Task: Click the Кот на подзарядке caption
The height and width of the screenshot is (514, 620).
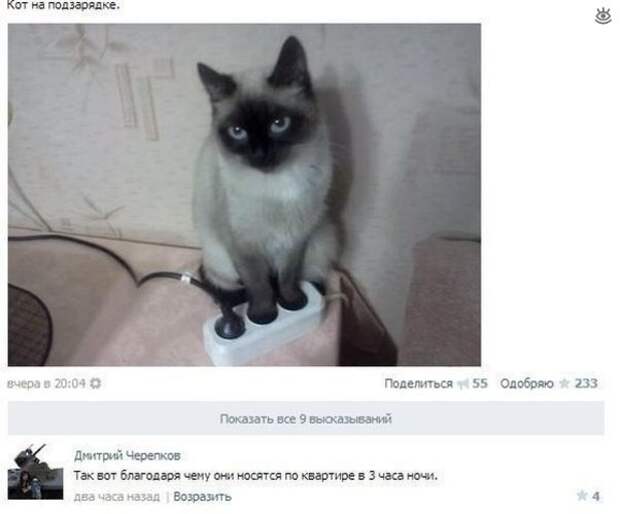Action: 63,5
